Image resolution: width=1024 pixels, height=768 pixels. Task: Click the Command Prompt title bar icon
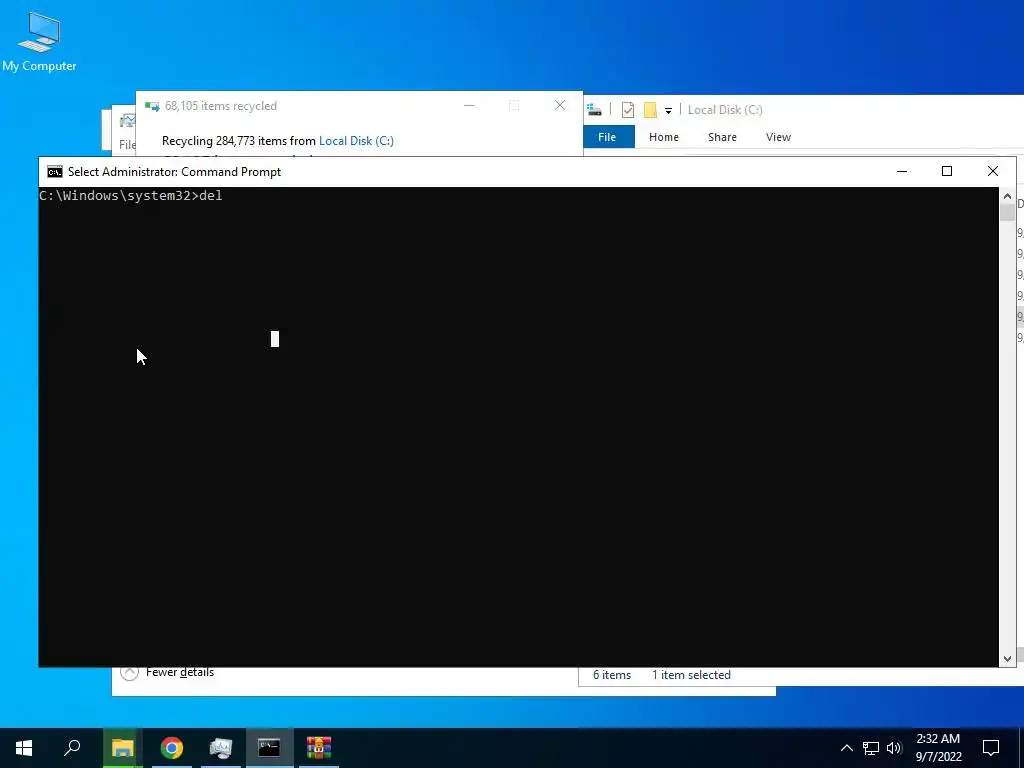(x=55, y=172)
